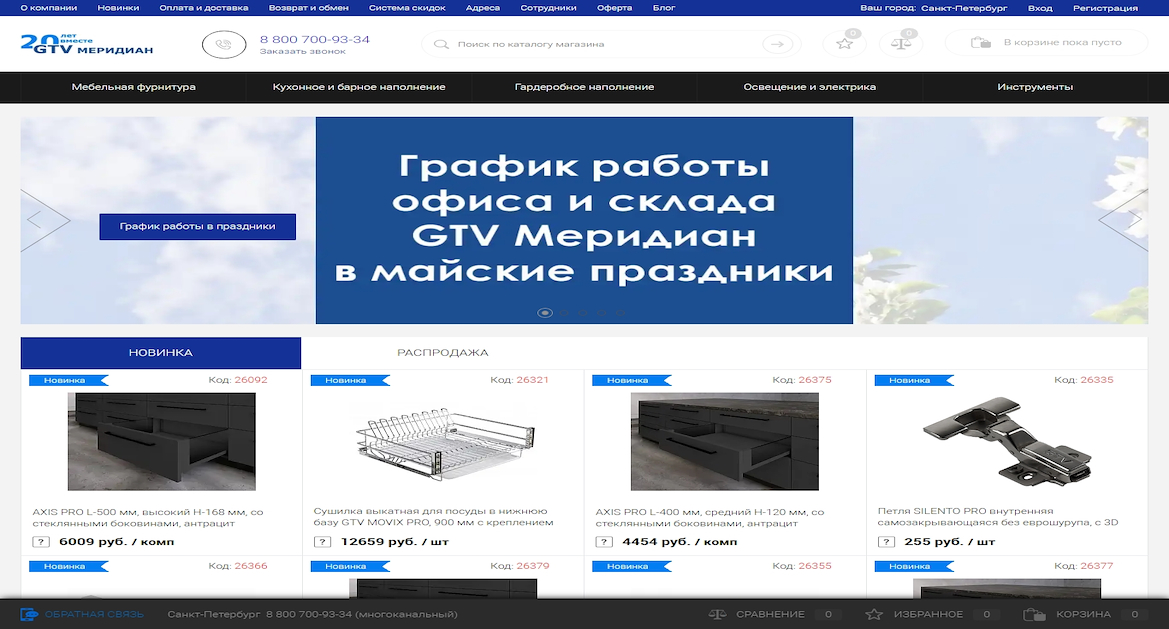This screenshot has width=1169, height=629.
Task: Switch to the РАСПРОДАЖА tab
Action: point(443,353)
